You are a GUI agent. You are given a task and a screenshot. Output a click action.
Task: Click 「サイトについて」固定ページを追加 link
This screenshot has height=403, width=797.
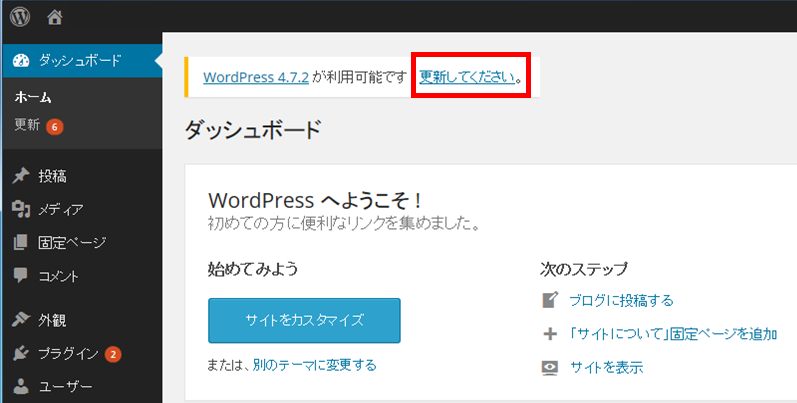673,334
